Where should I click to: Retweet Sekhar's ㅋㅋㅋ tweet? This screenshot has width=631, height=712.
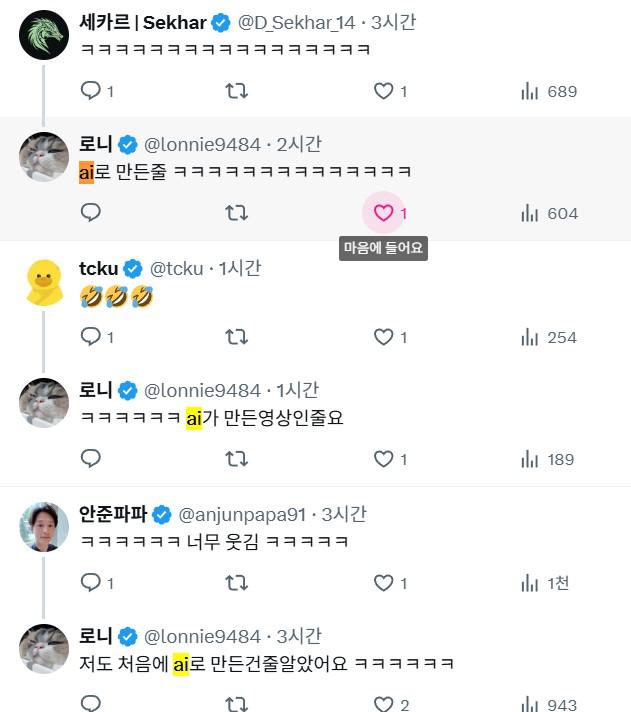pos(236,91)
